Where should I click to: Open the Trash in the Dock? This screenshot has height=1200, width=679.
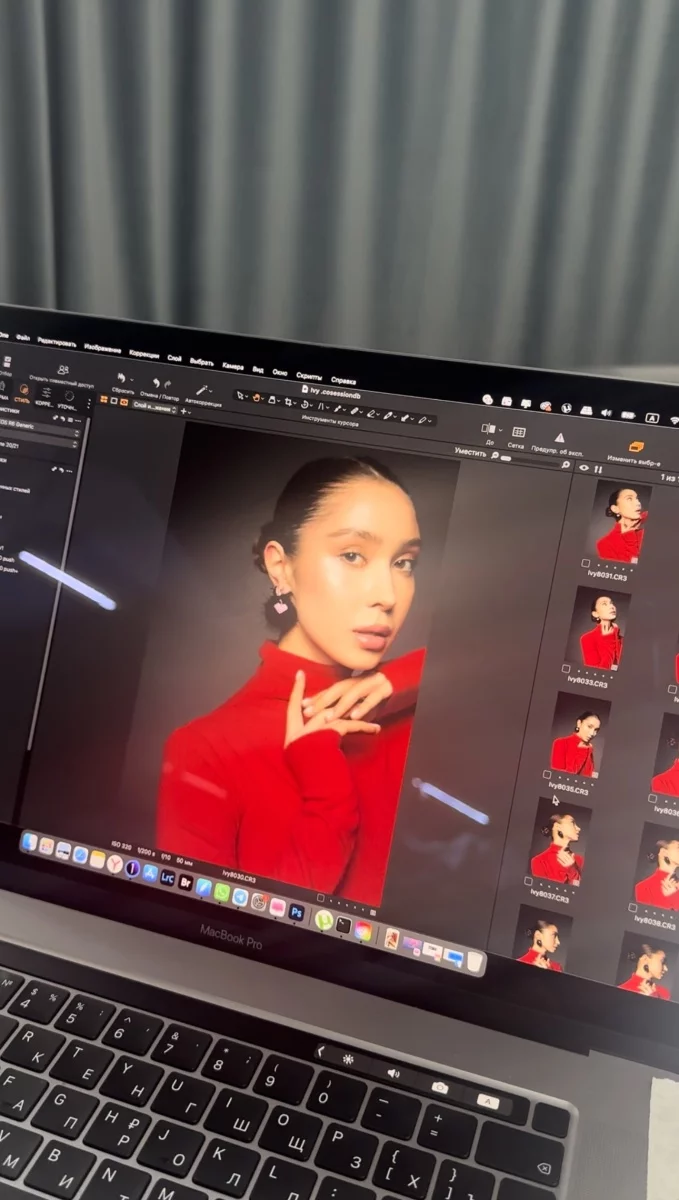coord(475,960)
